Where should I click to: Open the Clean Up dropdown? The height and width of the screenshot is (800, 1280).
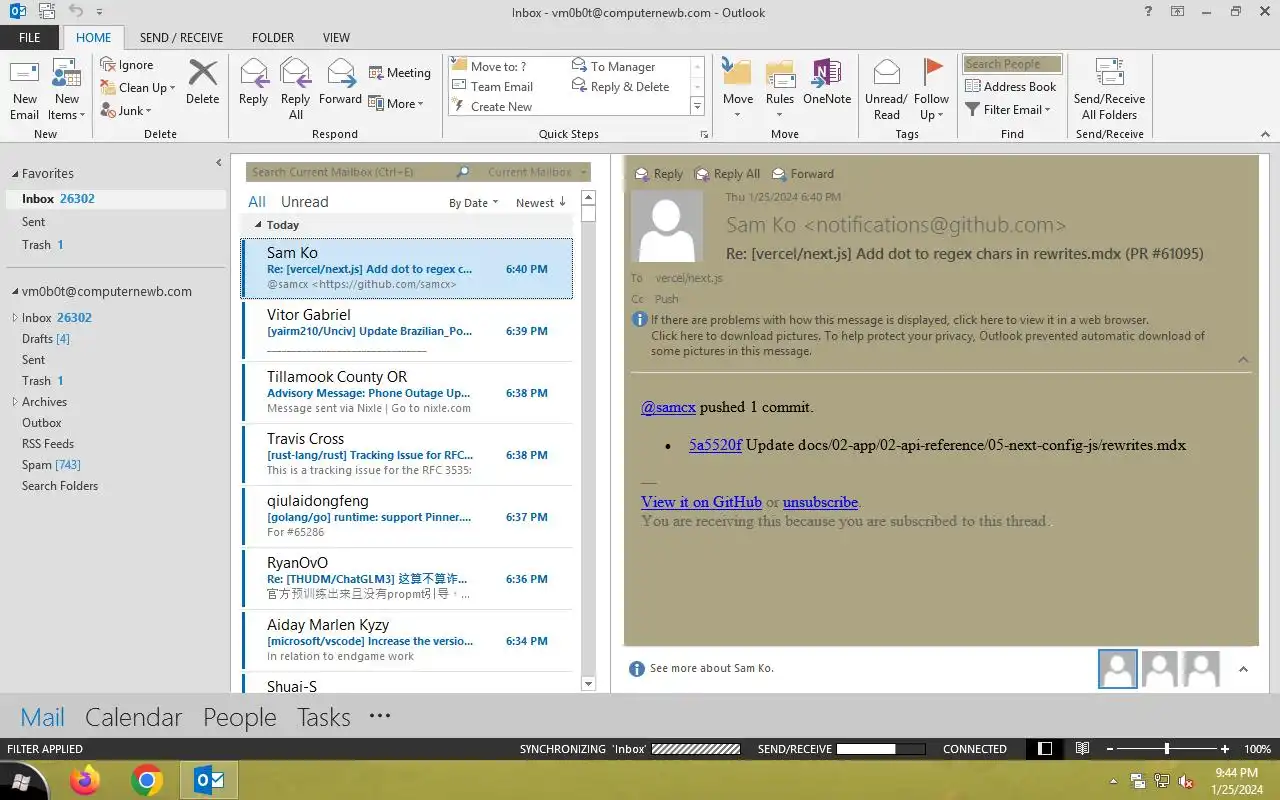point(138,87)
